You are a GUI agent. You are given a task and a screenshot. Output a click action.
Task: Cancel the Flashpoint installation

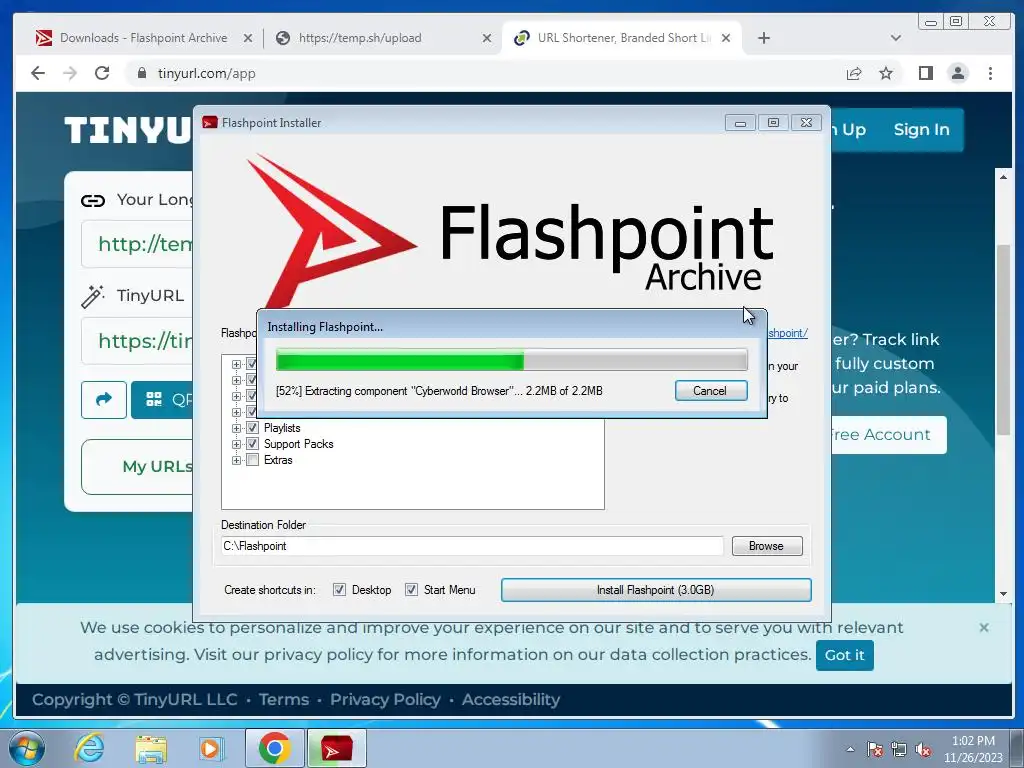711,391
